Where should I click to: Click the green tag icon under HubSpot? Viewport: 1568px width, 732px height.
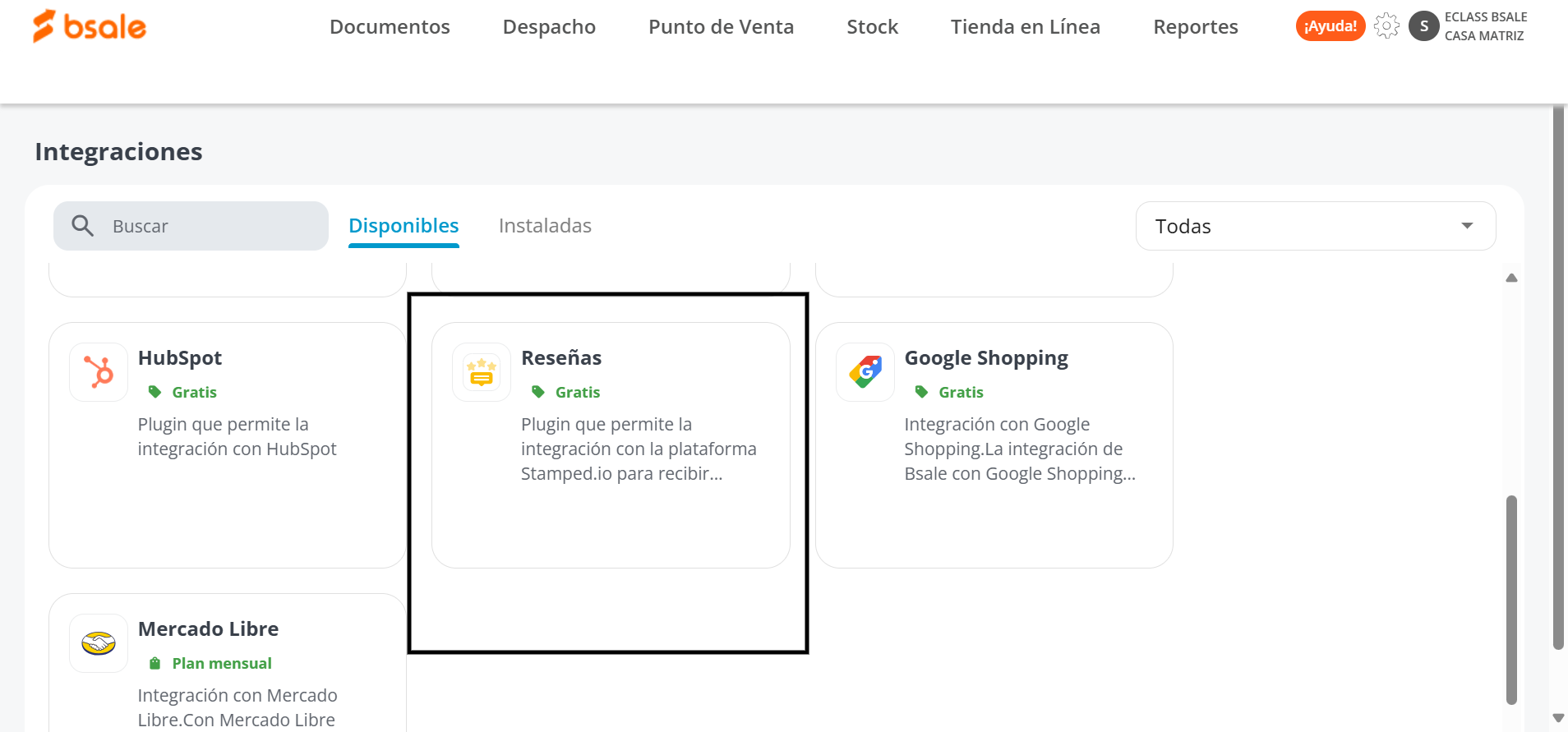[x=154, y=392]
